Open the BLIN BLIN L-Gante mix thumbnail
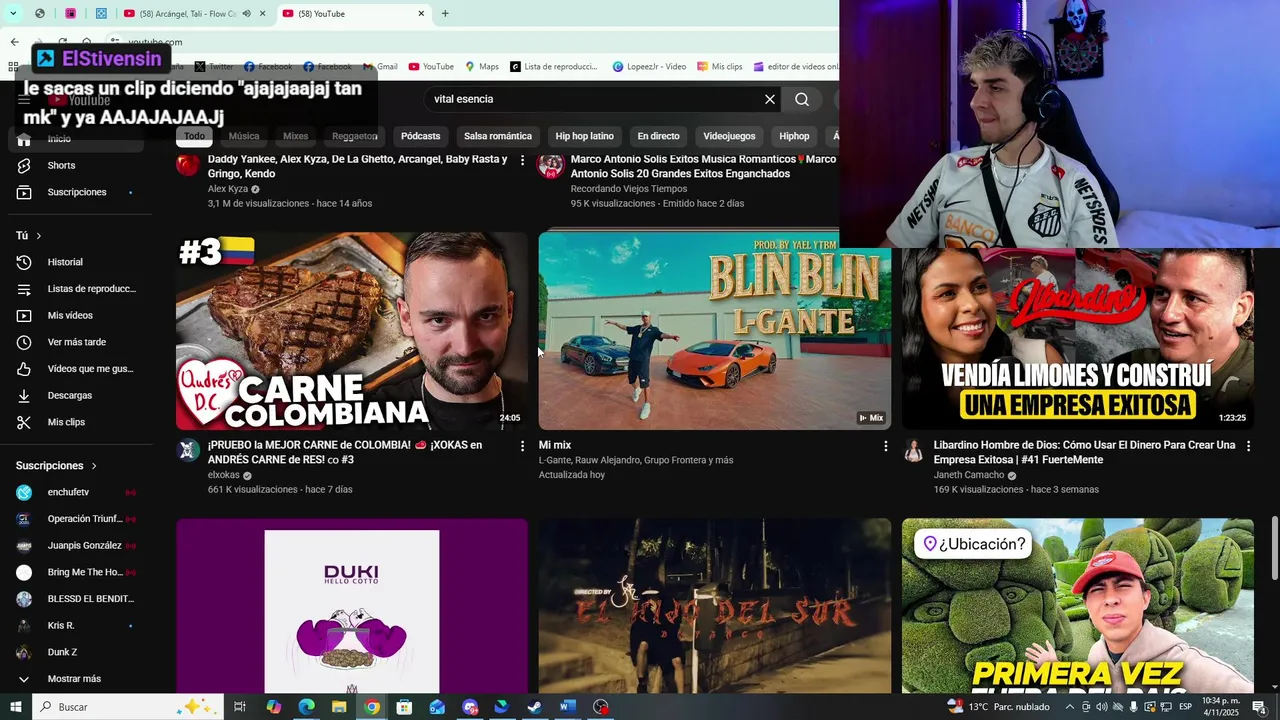Screen dimensions: 1280x720 715,331
